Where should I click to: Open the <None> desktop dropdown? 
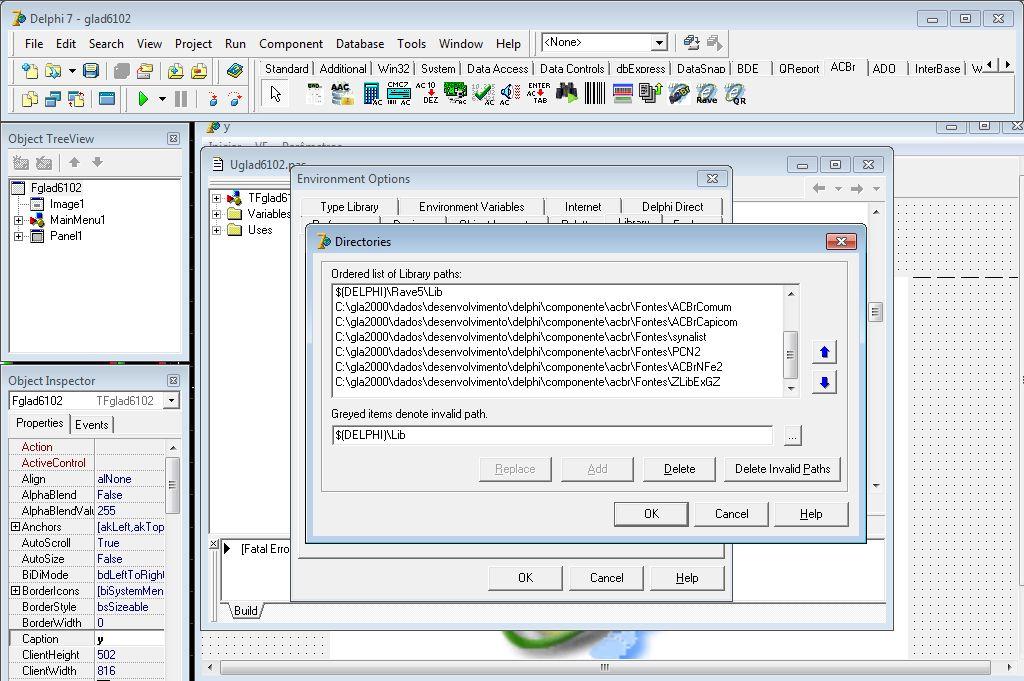pos(660,43)
